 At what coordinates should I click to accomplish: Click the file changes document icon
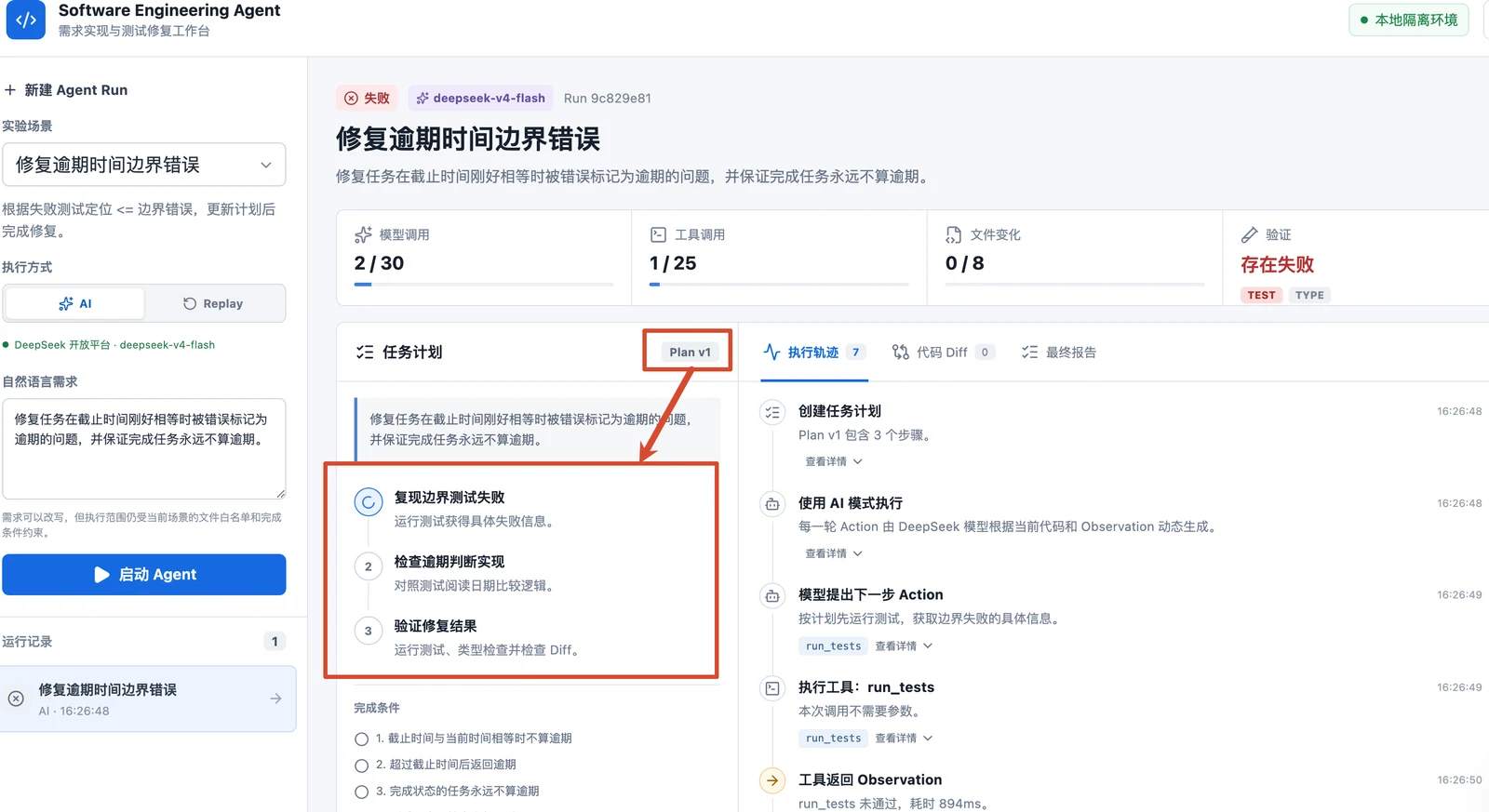(953, 234)
